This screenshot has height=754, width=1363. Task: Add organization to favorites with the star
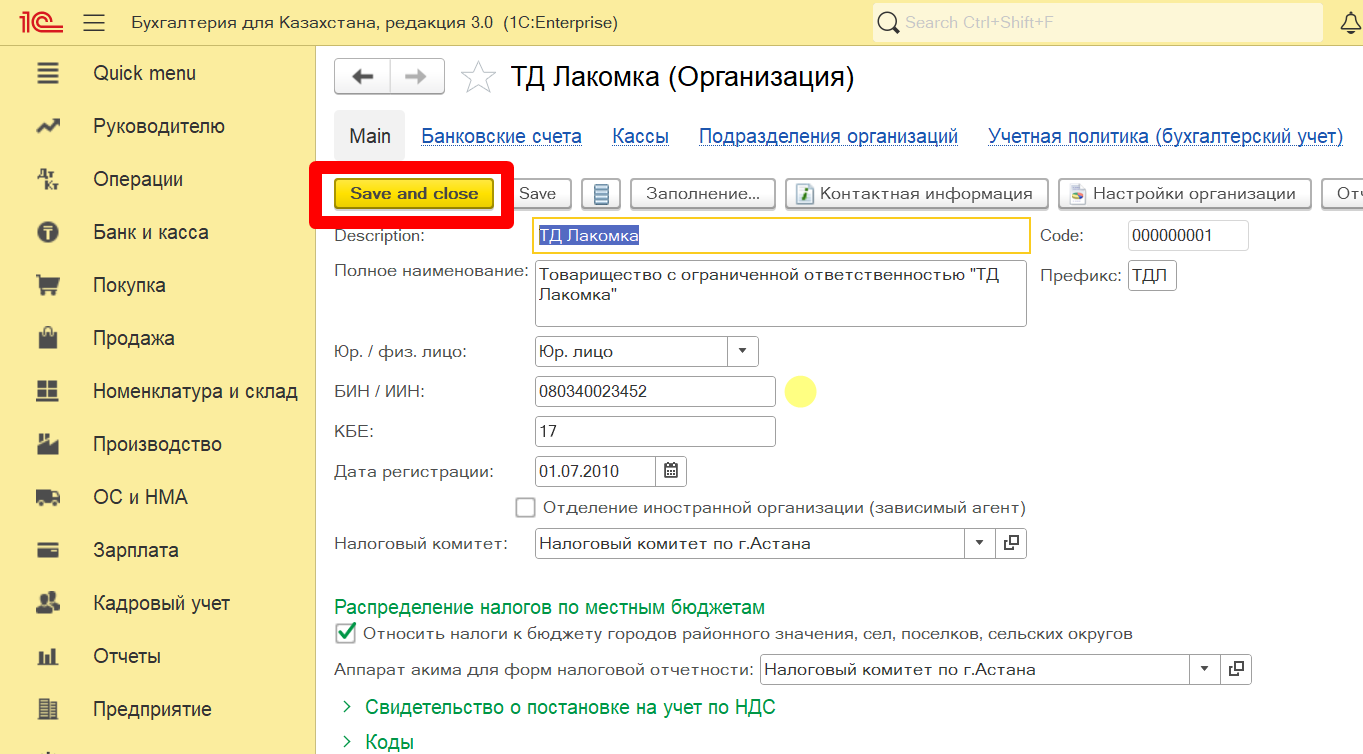click(x=479, y=77)
